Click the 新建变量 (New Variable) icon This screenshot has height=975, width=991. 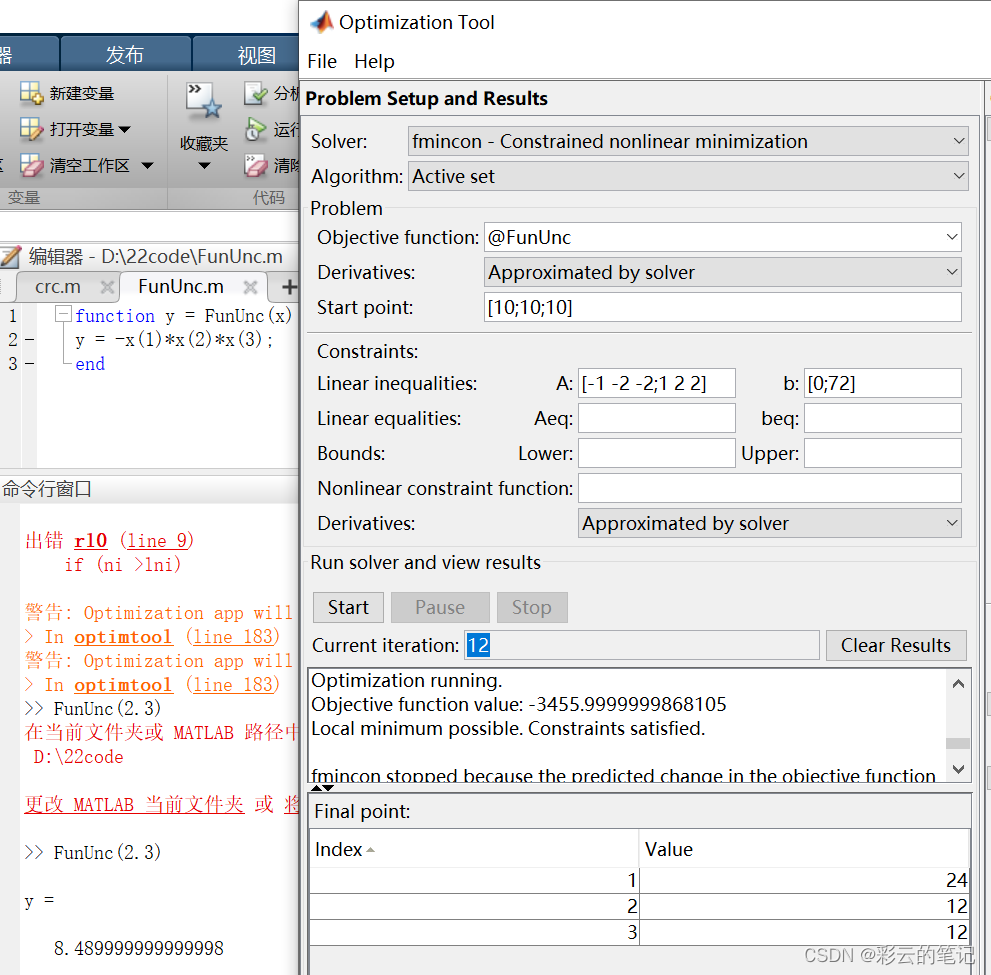[x=33, y=92]
